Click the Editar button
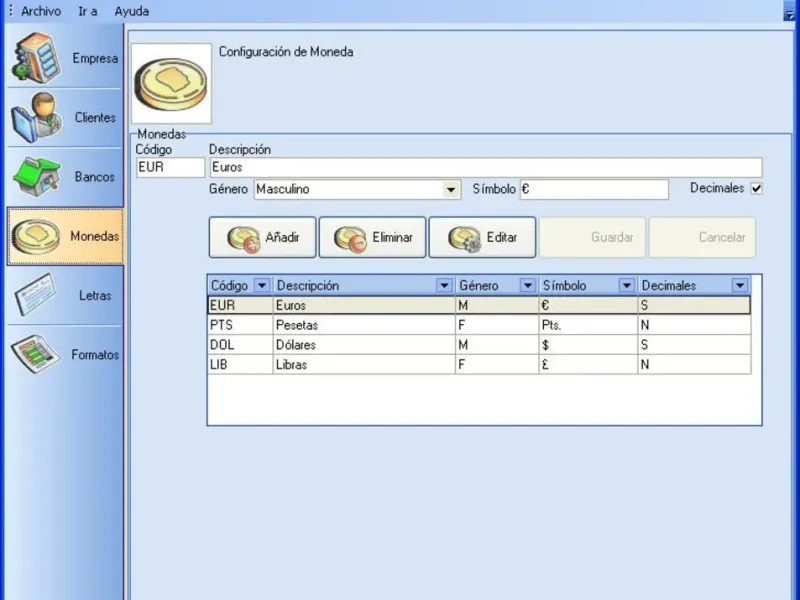 click(482, 237)
